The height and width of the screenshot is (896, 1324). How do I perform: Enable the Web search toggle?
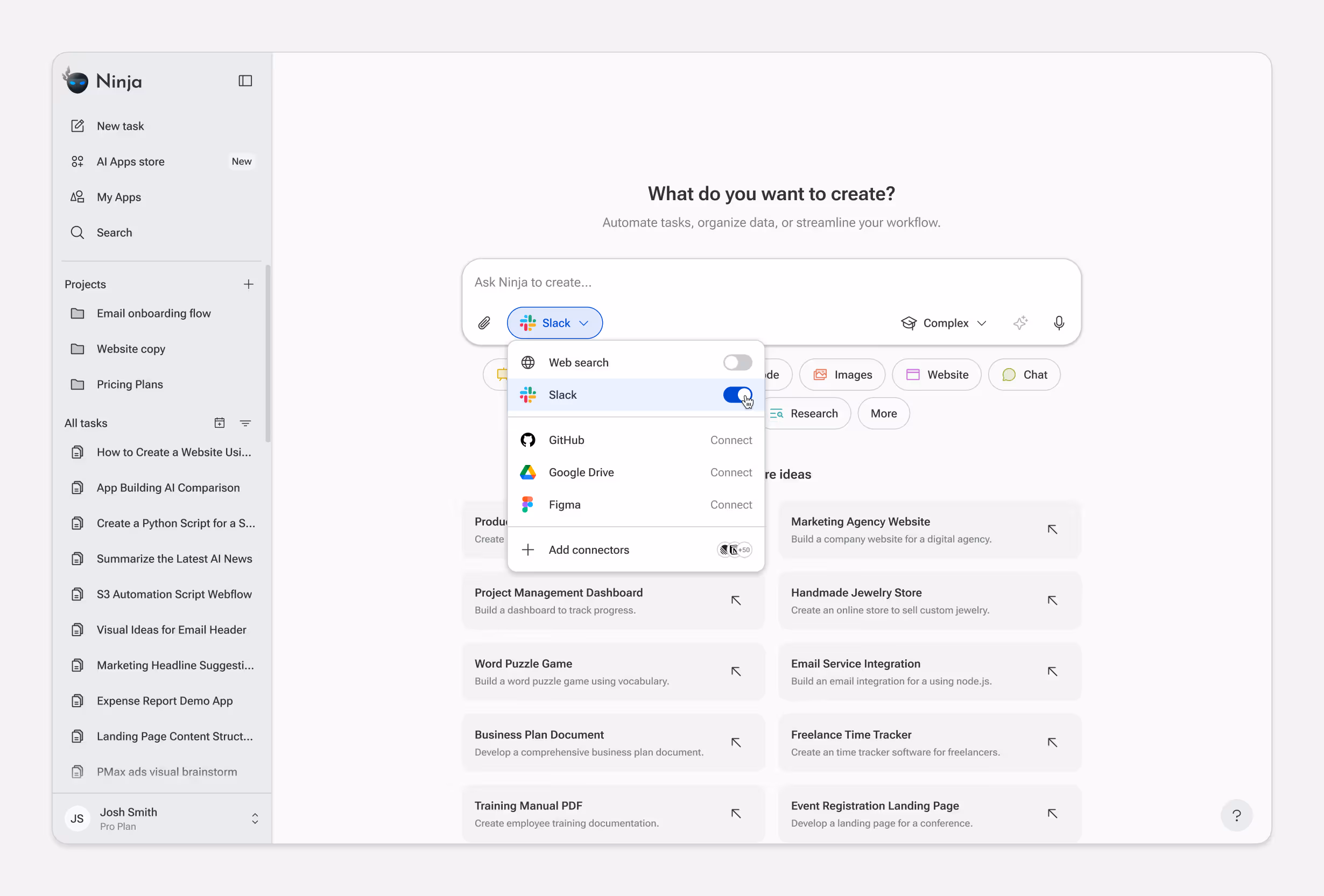coord(737,362)
